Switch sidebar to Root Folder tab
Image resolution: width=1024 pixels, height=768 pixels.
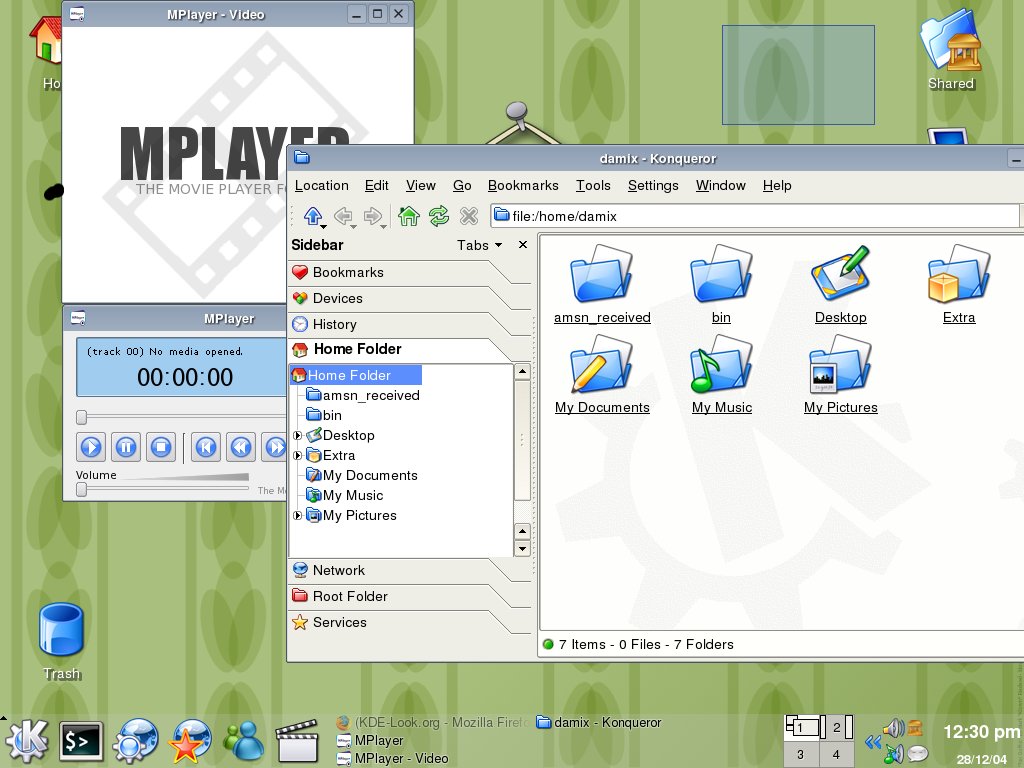398,596
